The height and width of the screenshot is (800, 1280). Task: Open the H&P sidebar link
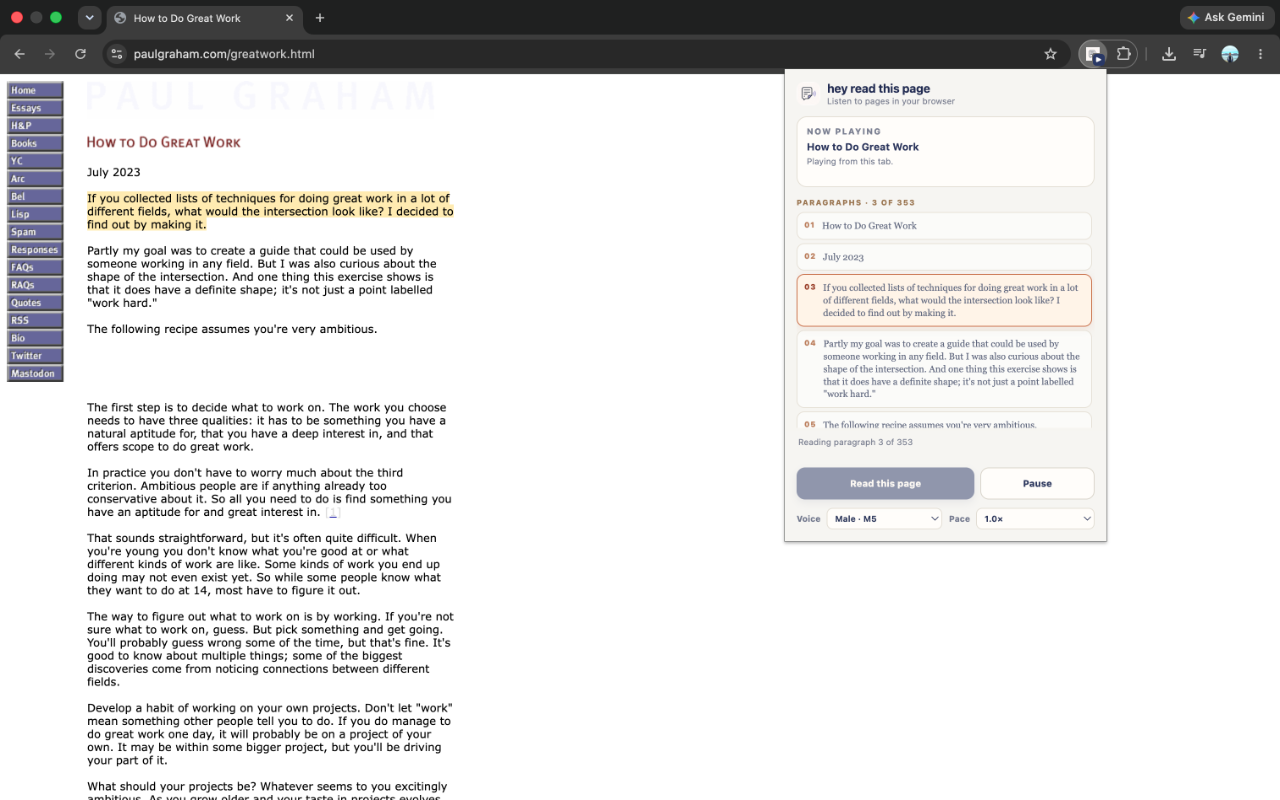click(x=35, y=126)
